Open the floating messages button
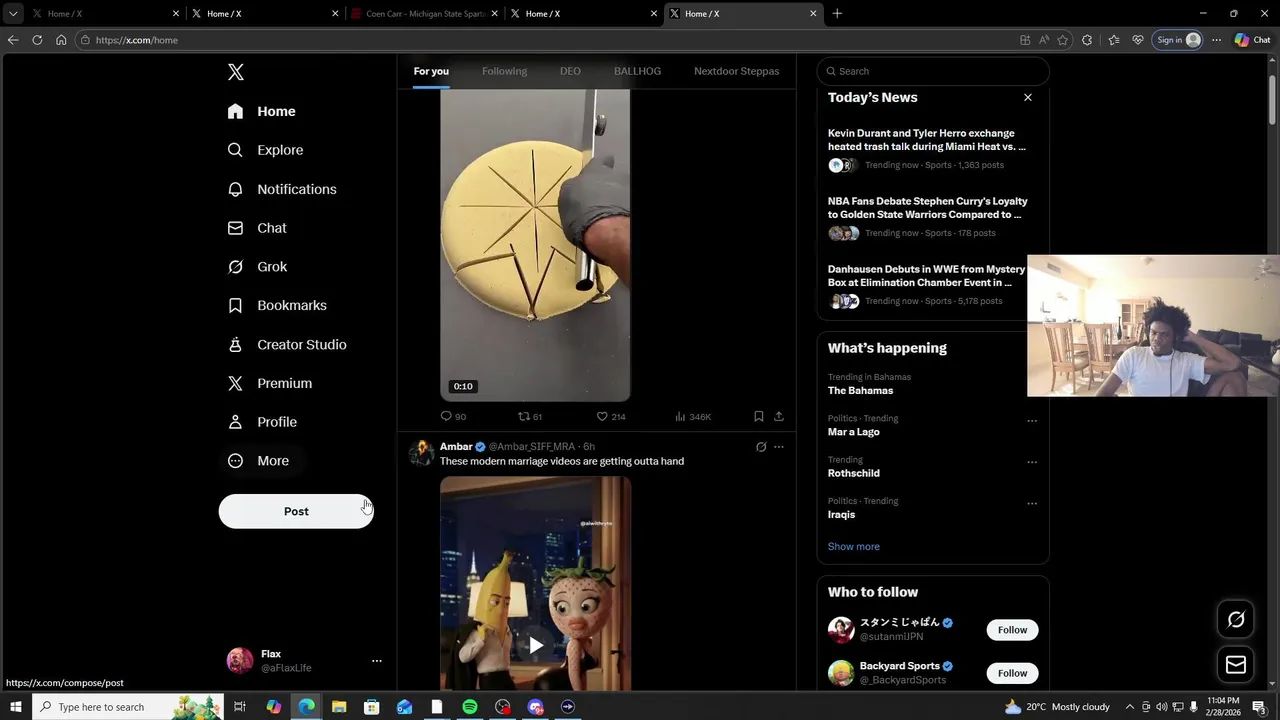1280x720 pixels. 1236,665
